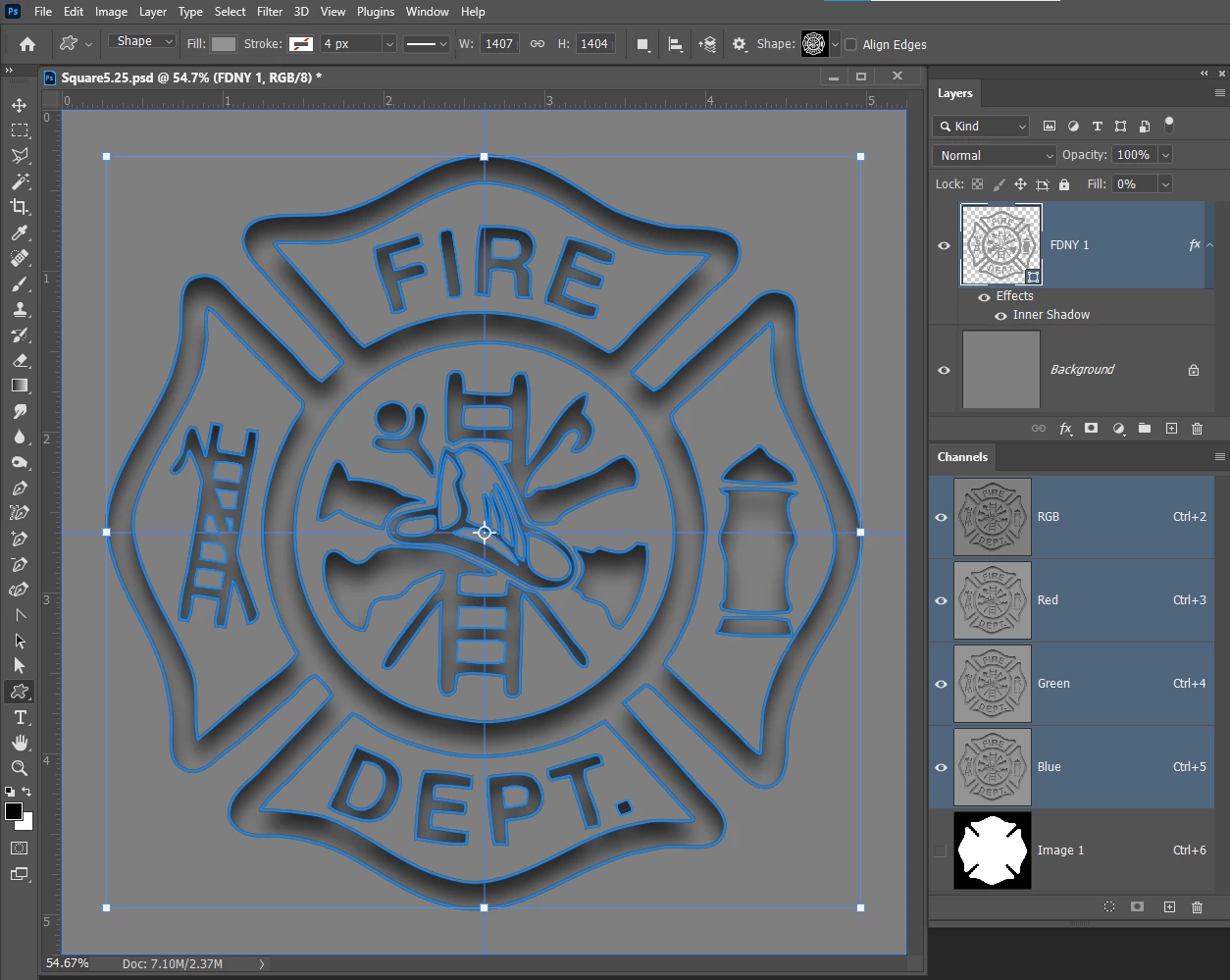Toggle Red channel visibility
Viewport: 1230px width, 980px height.
(x=941, y=600)
